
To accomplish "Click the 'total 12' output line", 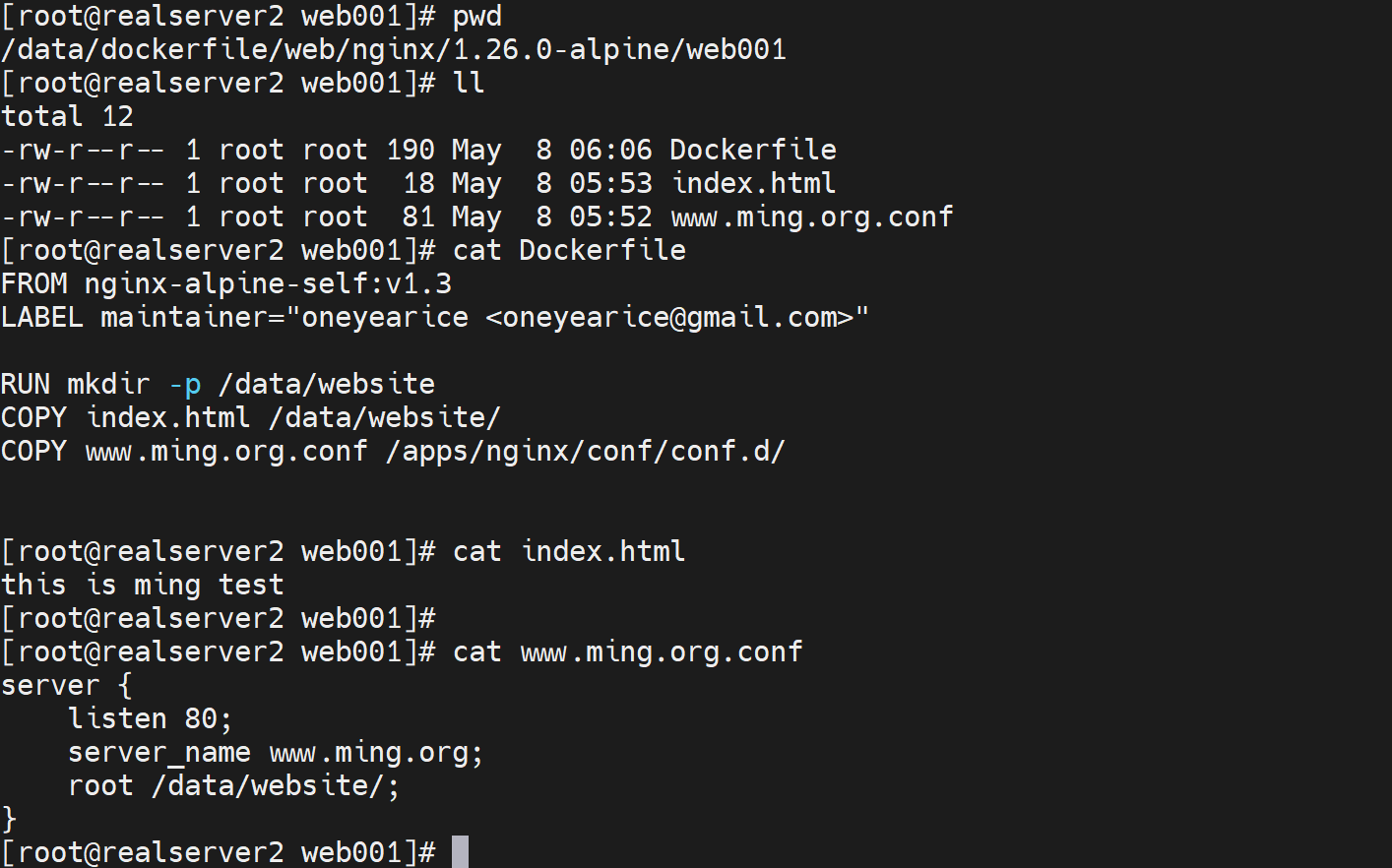I will coord(67,117).
